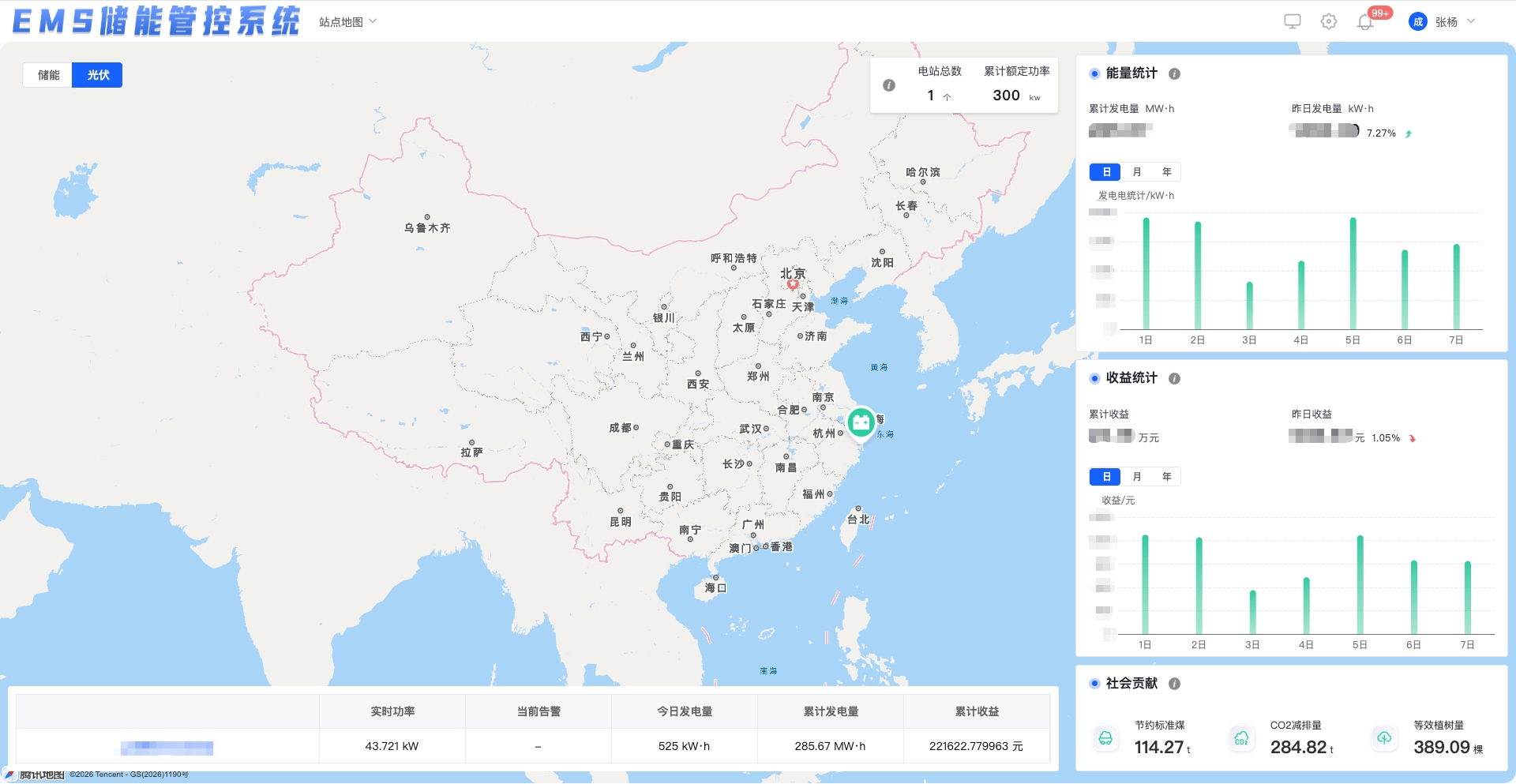Click the 284.82 t CO2 value
The image size is (1516, 784).
click(x=1302, y=747)
